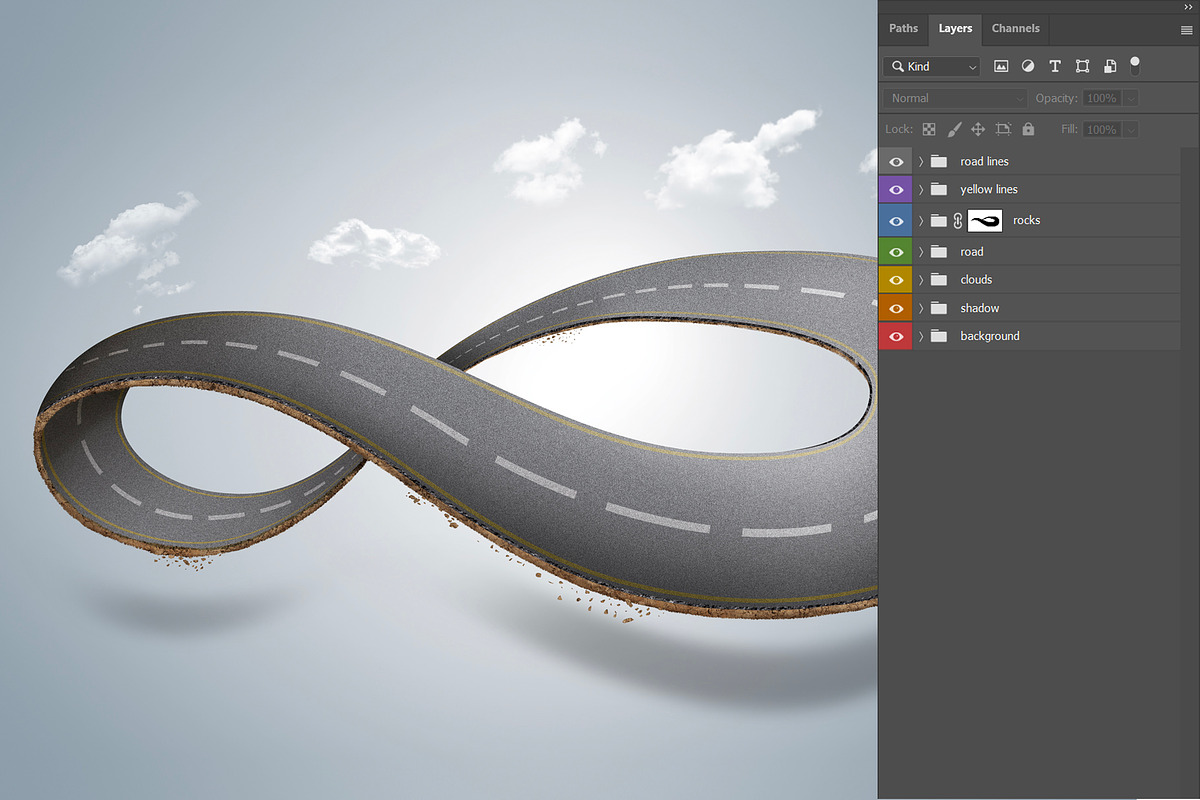The width and height of the screenshot is (1200, 800).
Task: Hide the shadow group
Action: [x=895, y=308]
